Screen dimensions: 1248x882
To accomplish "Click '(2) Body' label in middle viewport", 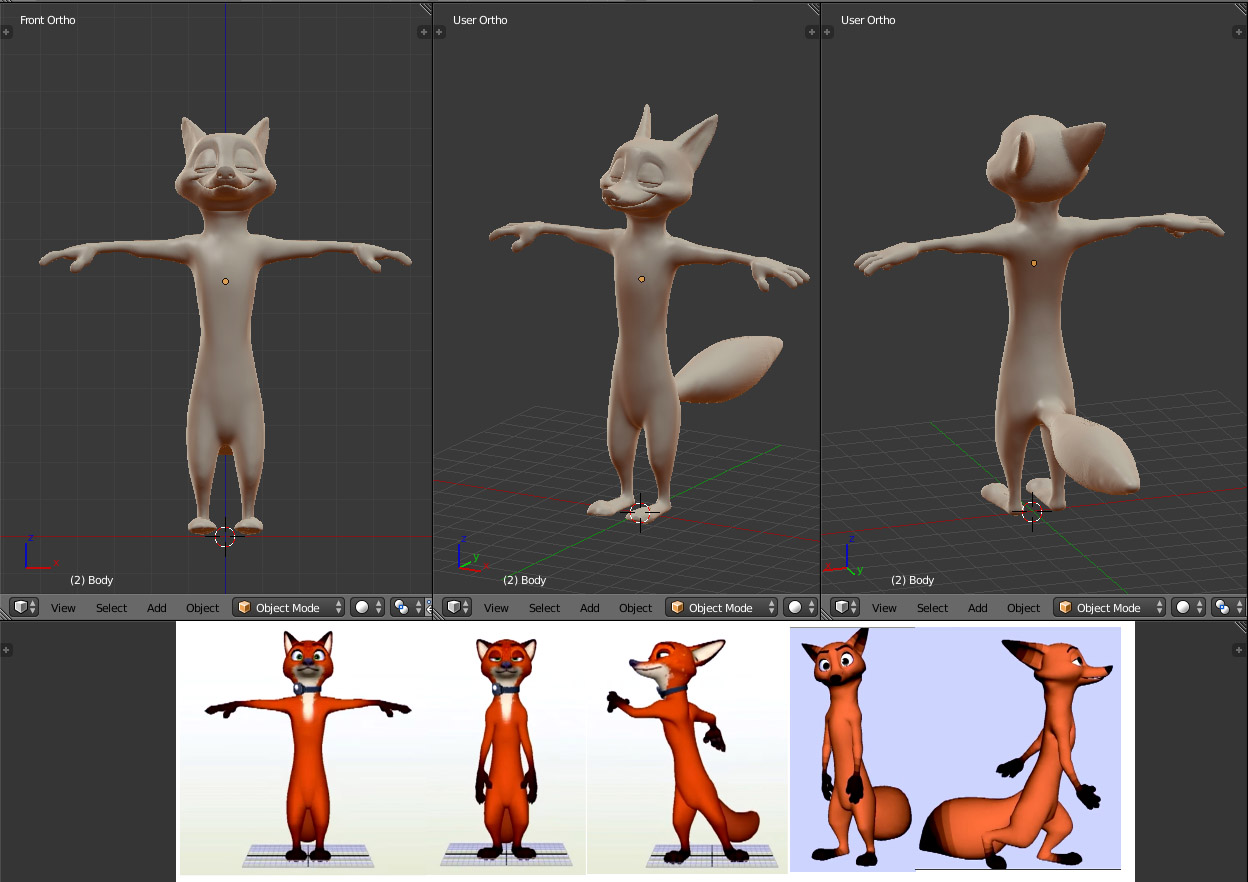I will (x=524, y=580).
